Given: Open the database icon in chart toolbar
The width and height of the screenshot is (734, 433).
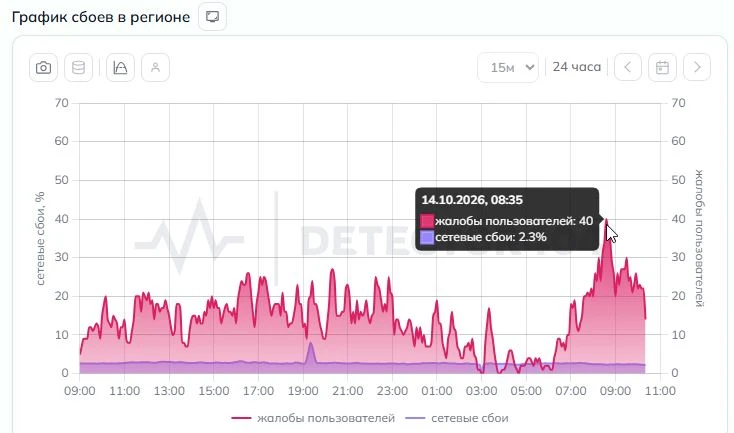Looking at the screenshot, I should pos(78,67).
